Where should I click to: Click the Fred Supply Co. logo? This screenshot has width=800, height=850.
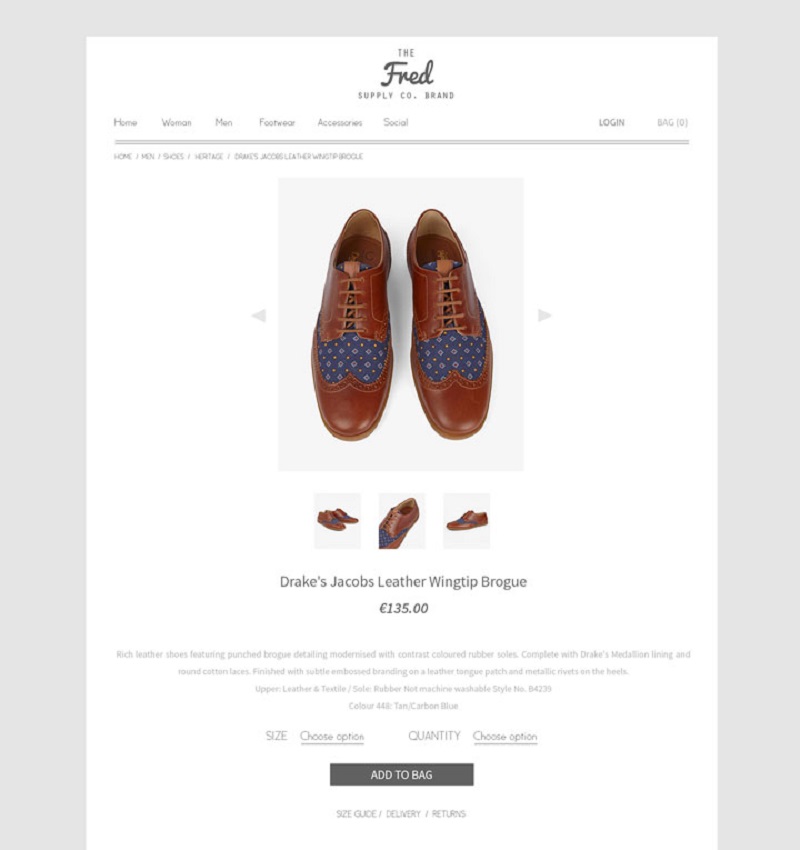click(406, 74)
